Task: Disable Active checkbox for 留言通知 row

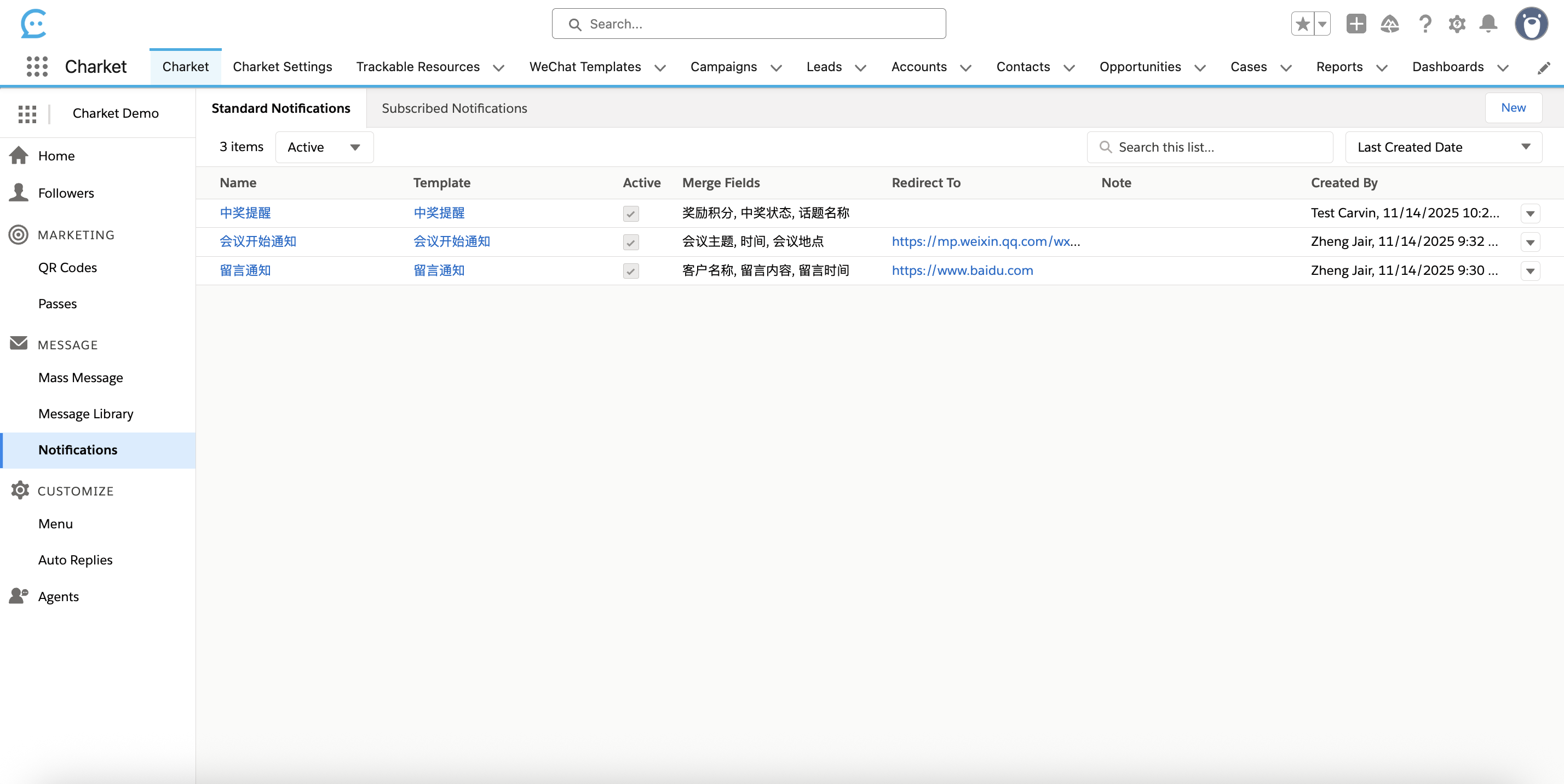Action: (630, 271)
